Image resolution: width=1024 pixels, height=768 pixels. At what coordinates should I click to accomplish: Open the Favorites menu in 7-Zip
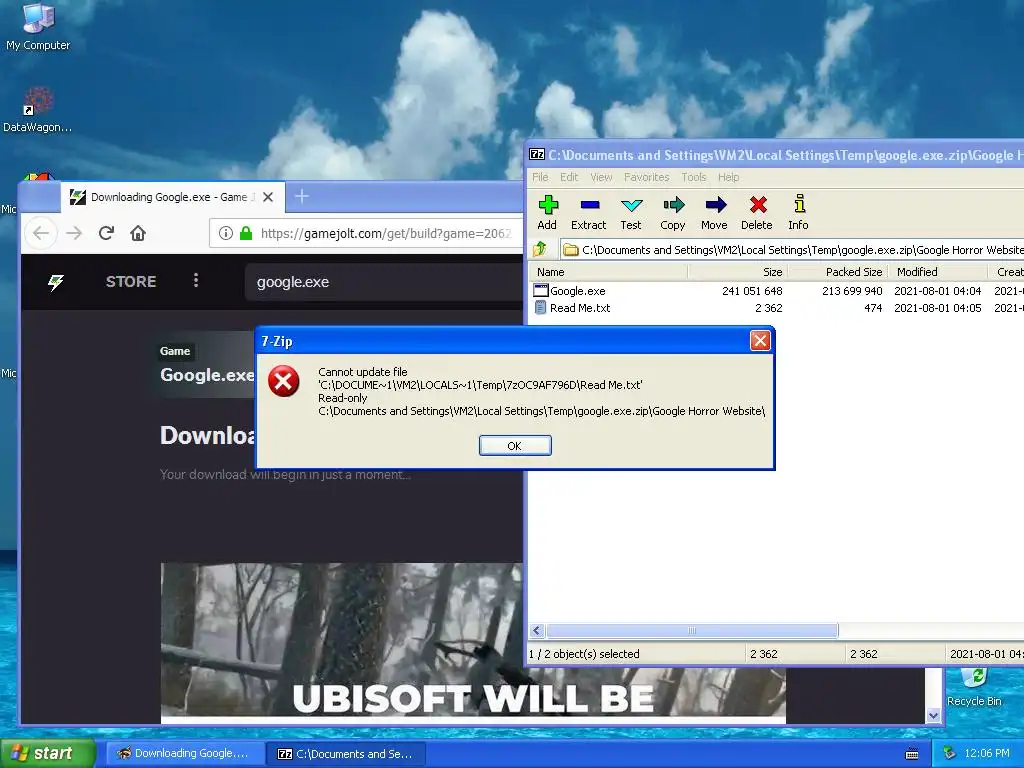(647, 177)
